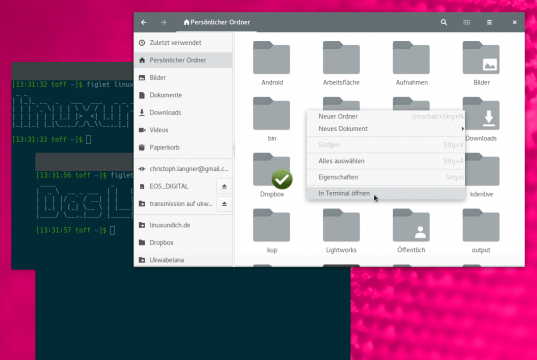The width and height of the screenshot is (537, 360).
Task: Open the Android folder
Action: pos(272,63)
